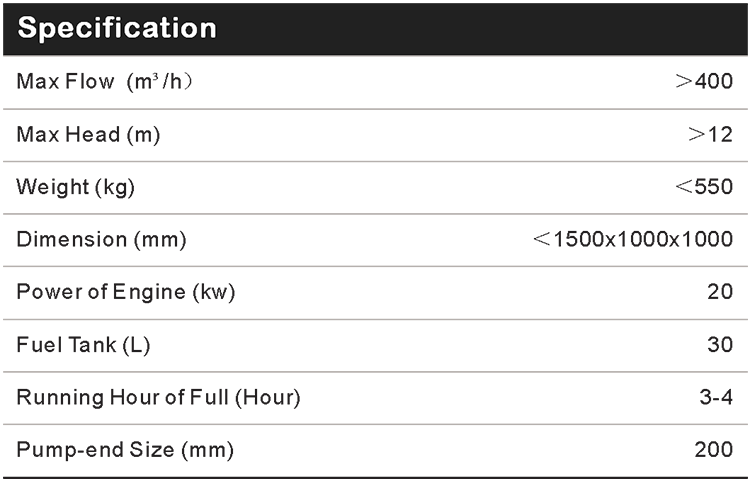Click the Power of Engine value

click(720, 292)
